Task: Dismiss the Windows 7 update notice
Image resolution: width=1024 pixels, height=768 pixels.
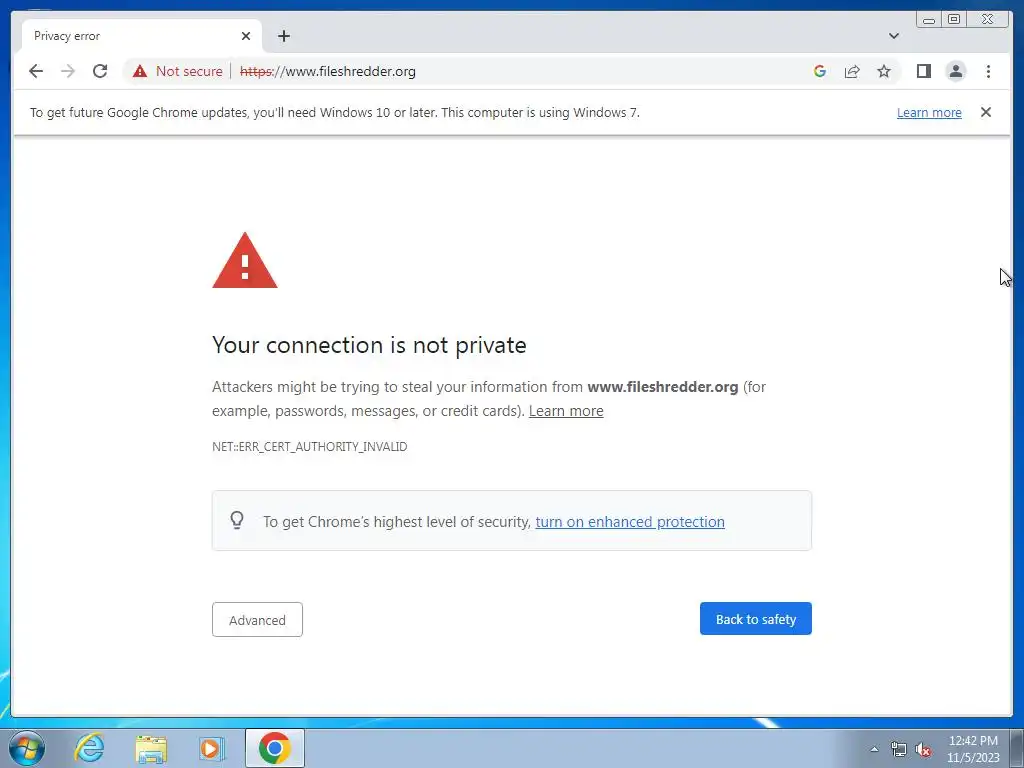Action: pos(985,112)
